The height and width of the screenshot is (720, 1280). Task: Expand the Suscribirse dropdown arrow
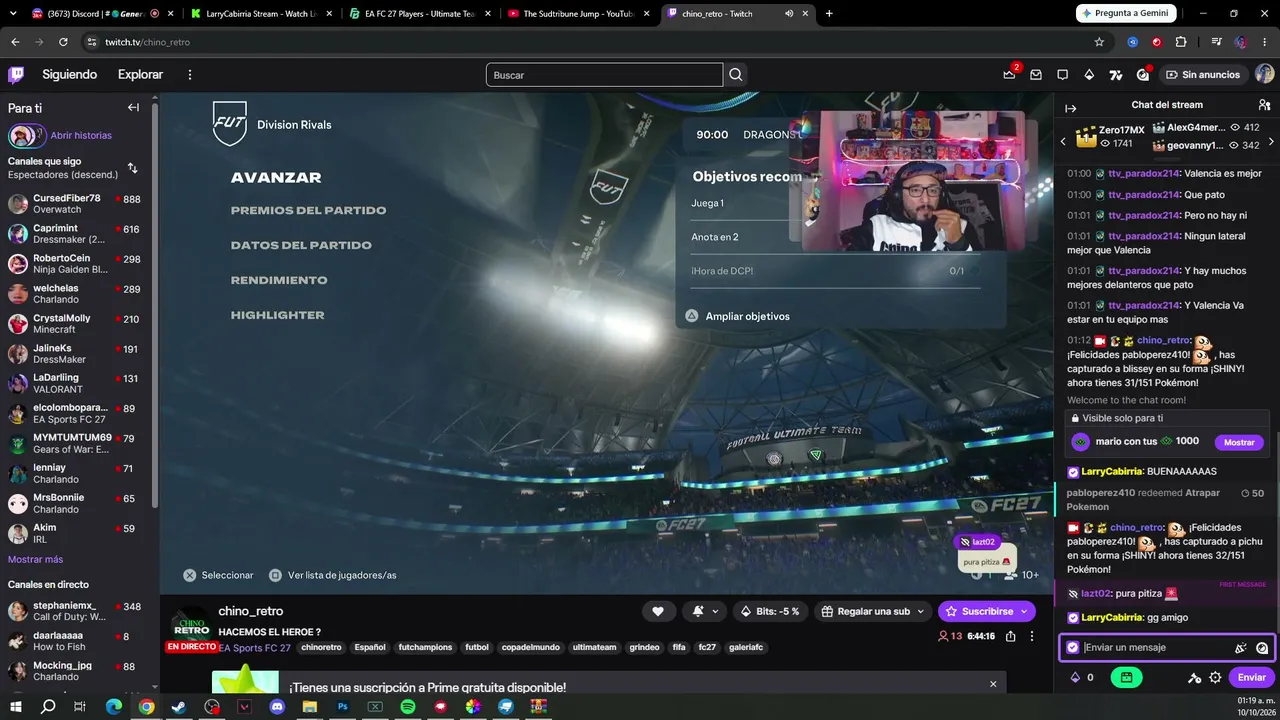1022,611
